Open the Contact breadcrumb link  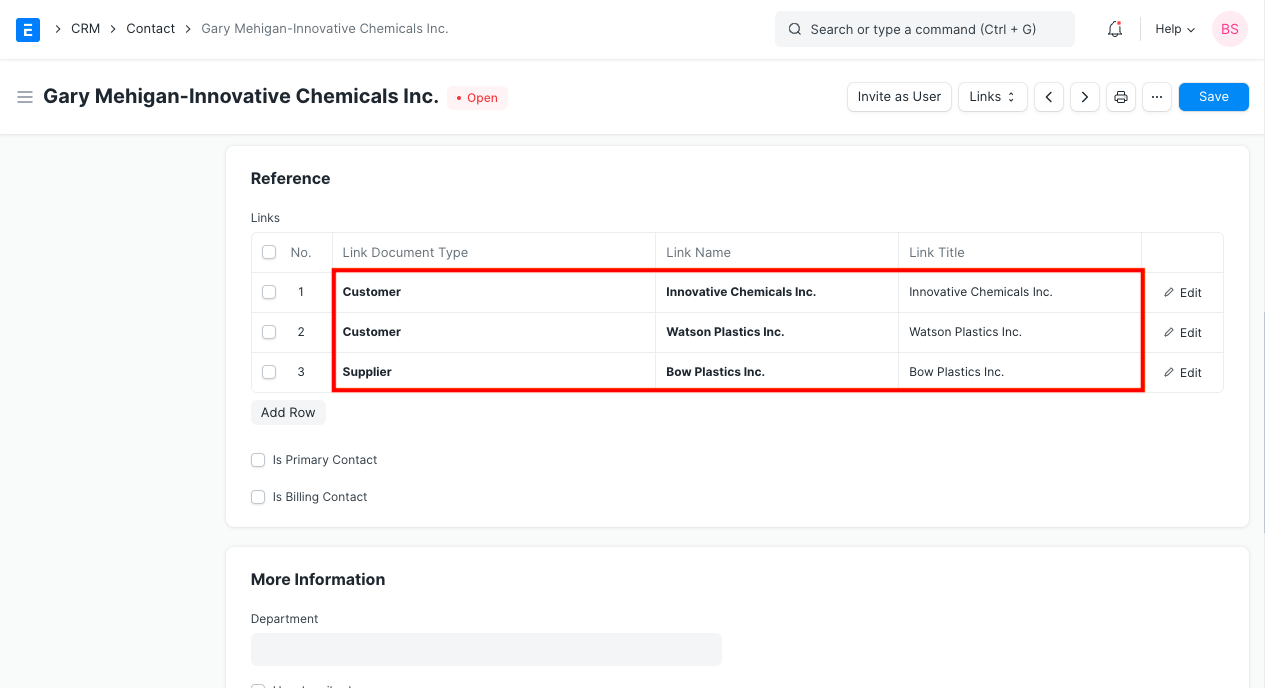coord(150,28)
